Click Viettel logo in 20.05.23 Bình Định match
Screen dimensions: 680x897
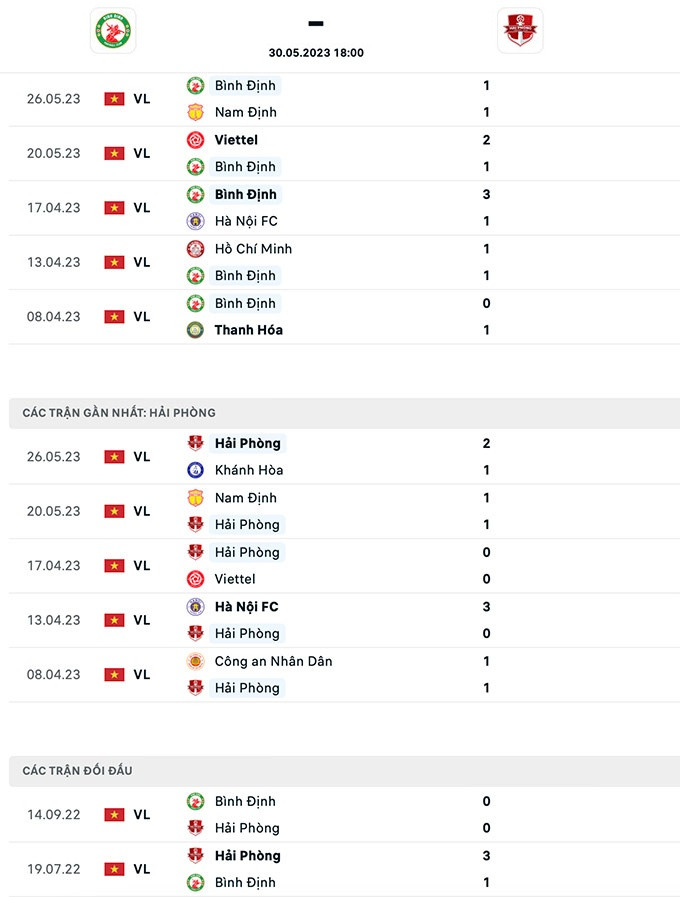pos(195,140)
